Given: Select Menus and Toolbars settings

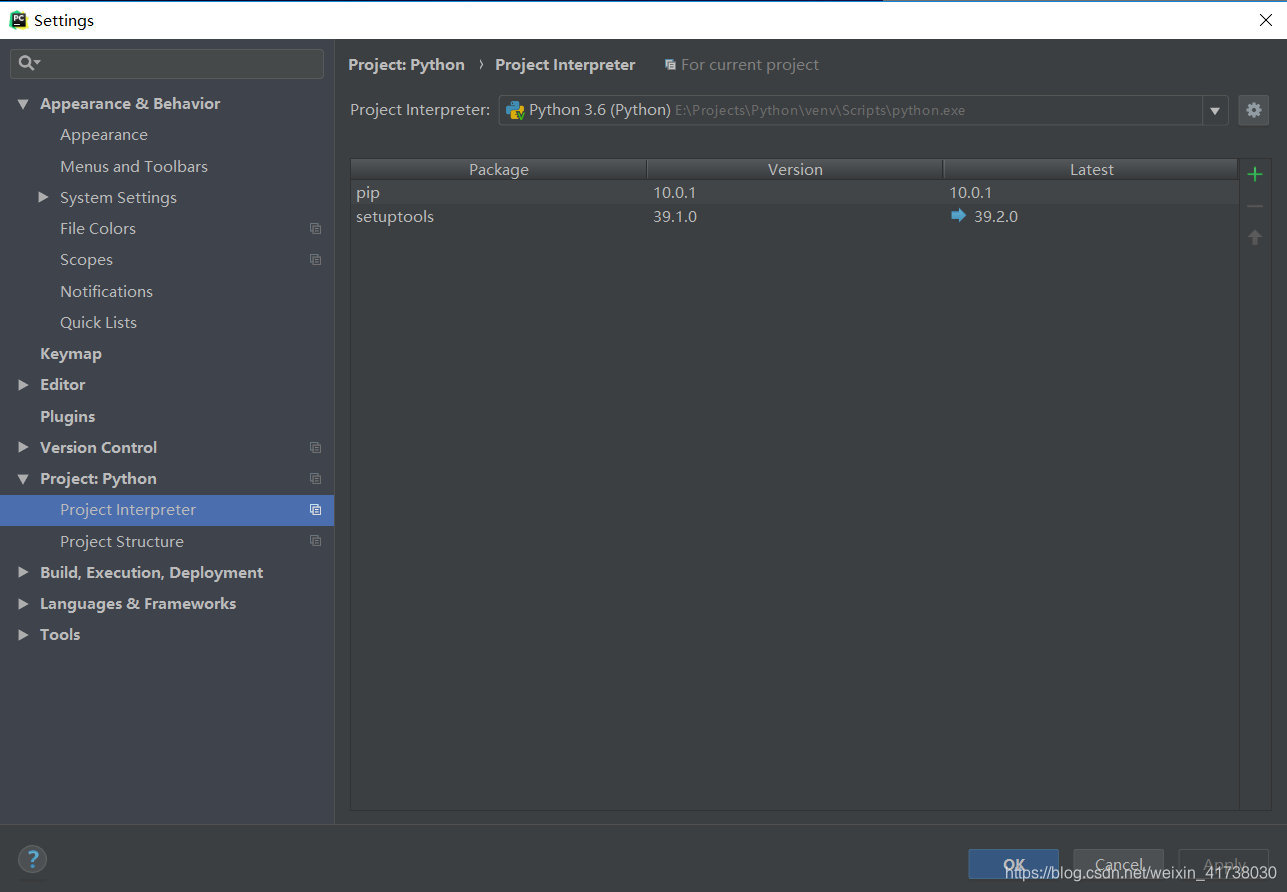Looking at the screenshot, I should 134,167.
